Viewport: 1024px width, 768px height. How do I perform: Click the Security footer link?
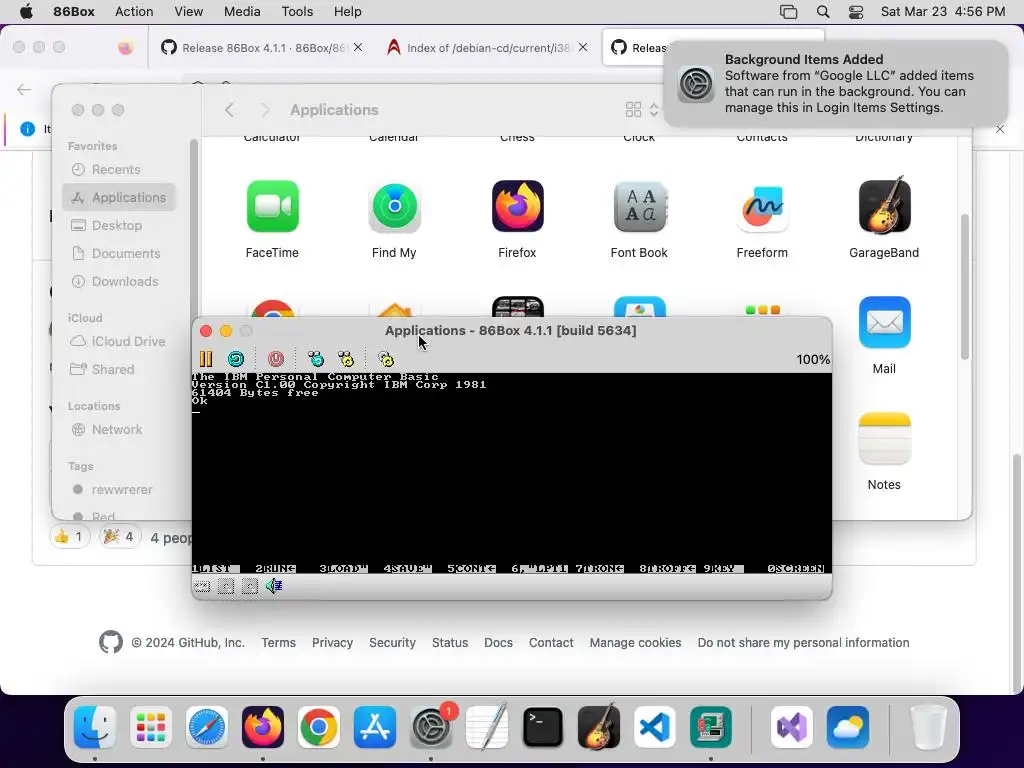392,643
